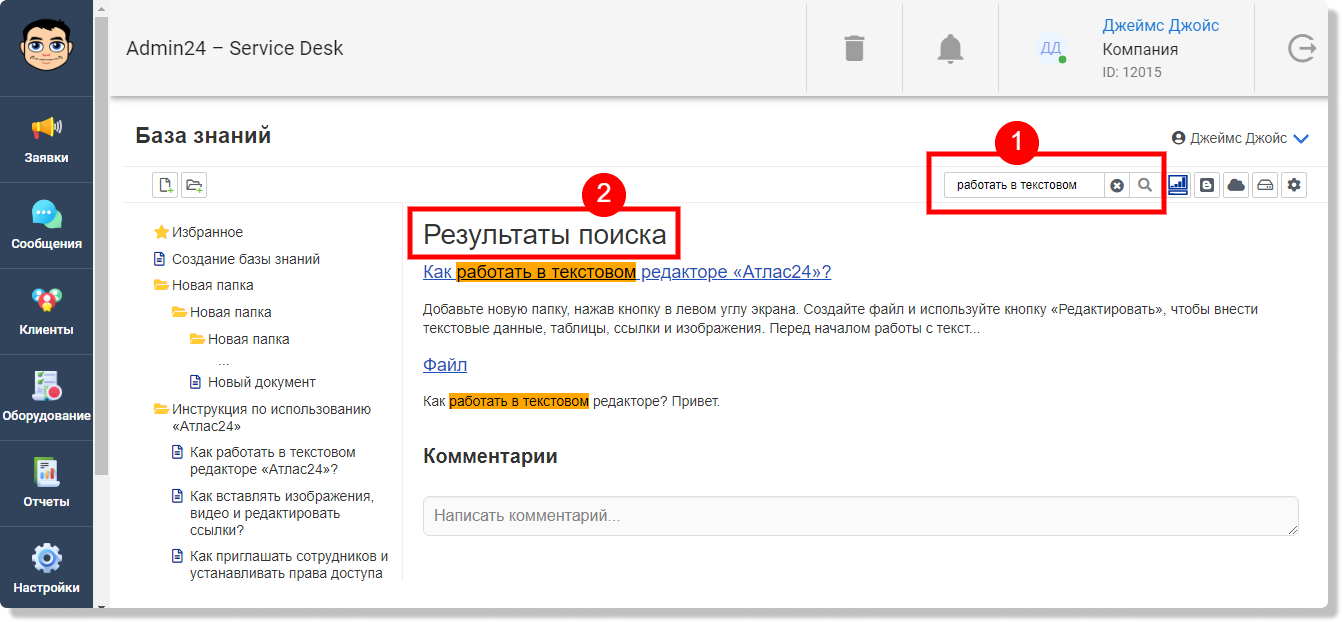Click the 'Admin24 – Service Desk' title
The image size is (1342, 622).
235,48
